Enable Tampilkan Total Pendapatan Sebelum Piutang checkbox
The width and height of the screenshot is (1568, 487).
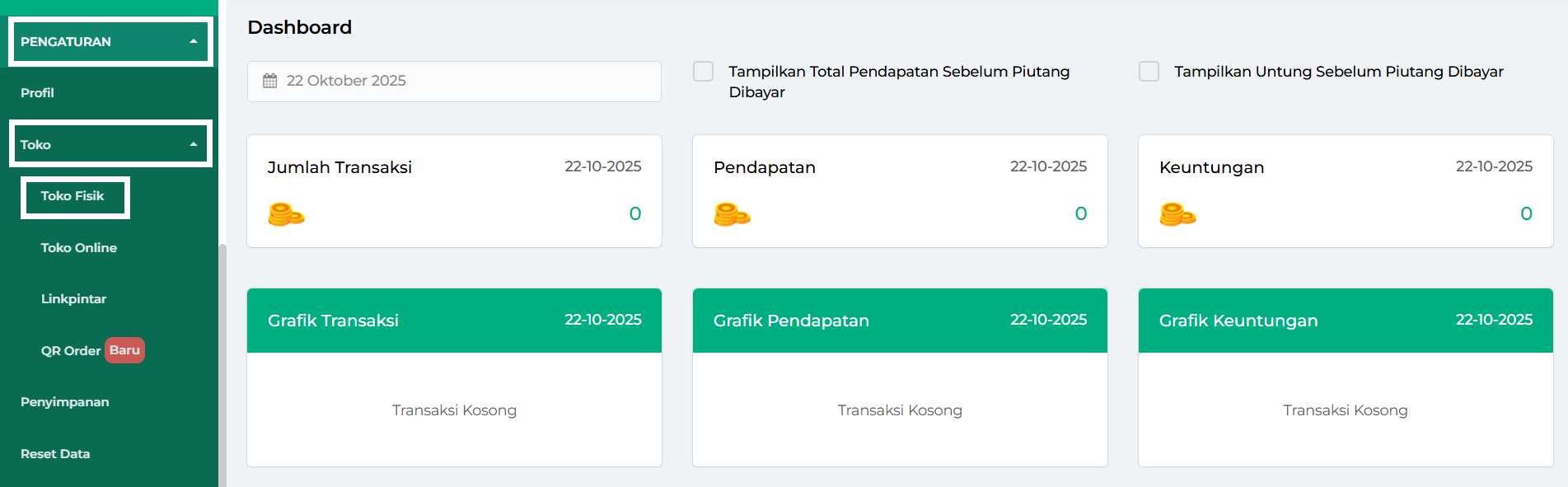704,72
